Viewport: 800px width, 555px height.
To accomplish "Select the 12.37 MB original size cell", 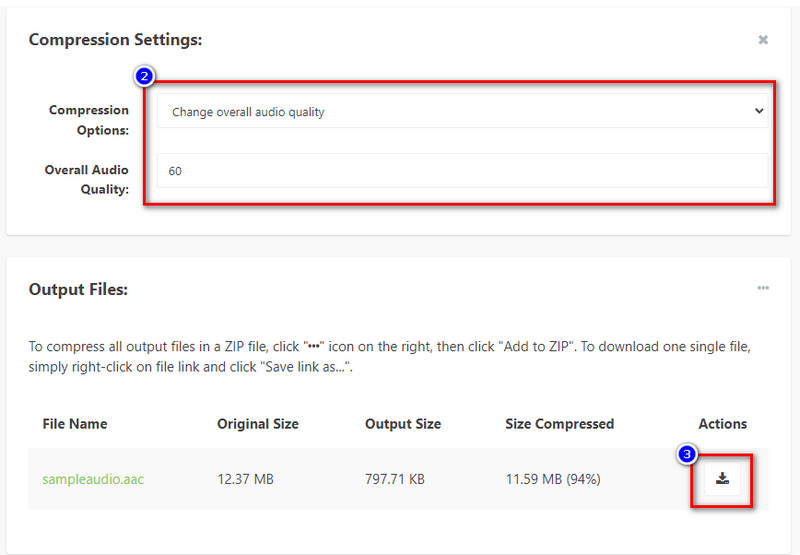I will 245,479.
